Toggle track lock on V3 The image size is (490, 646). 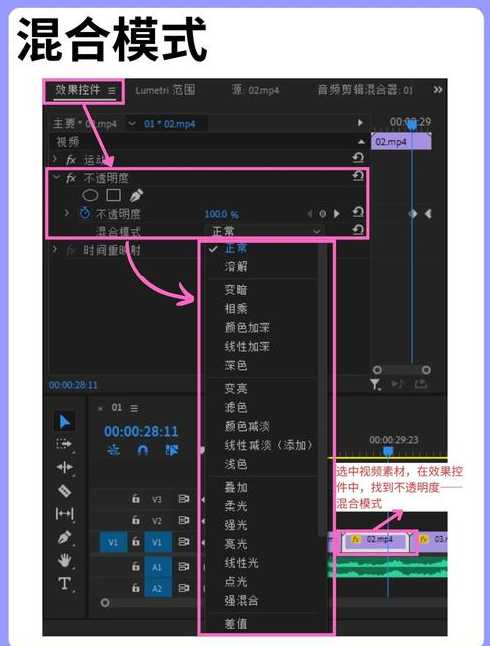(136, 499)
